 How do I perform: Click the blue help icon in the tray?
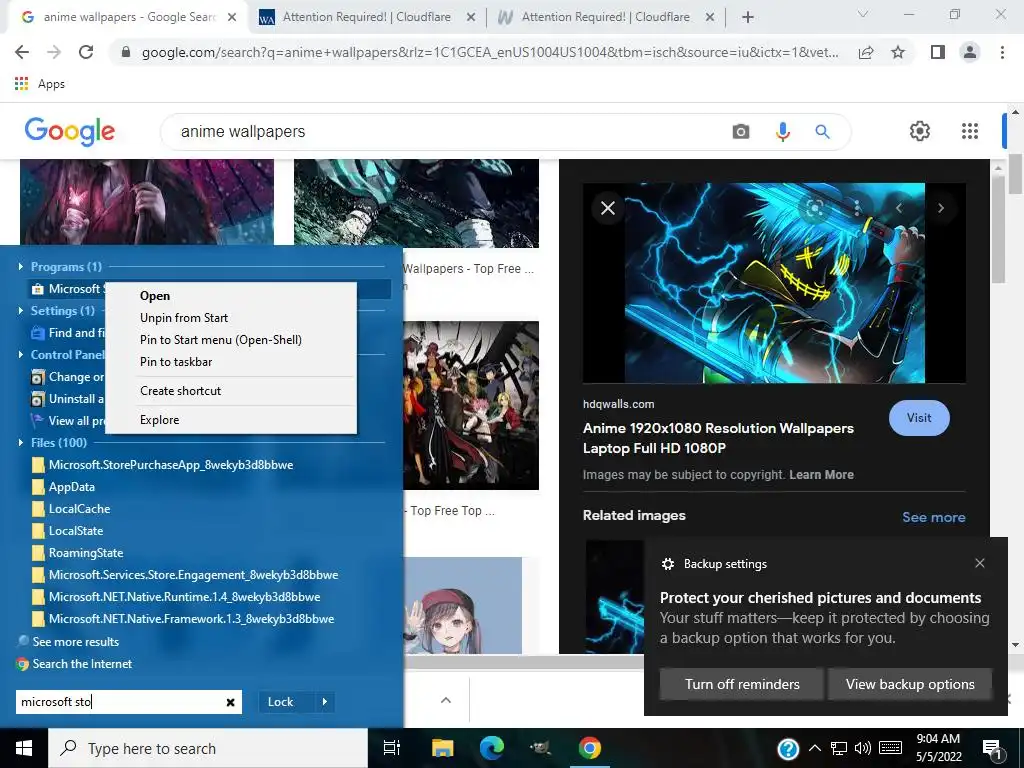tap(788, 749)
